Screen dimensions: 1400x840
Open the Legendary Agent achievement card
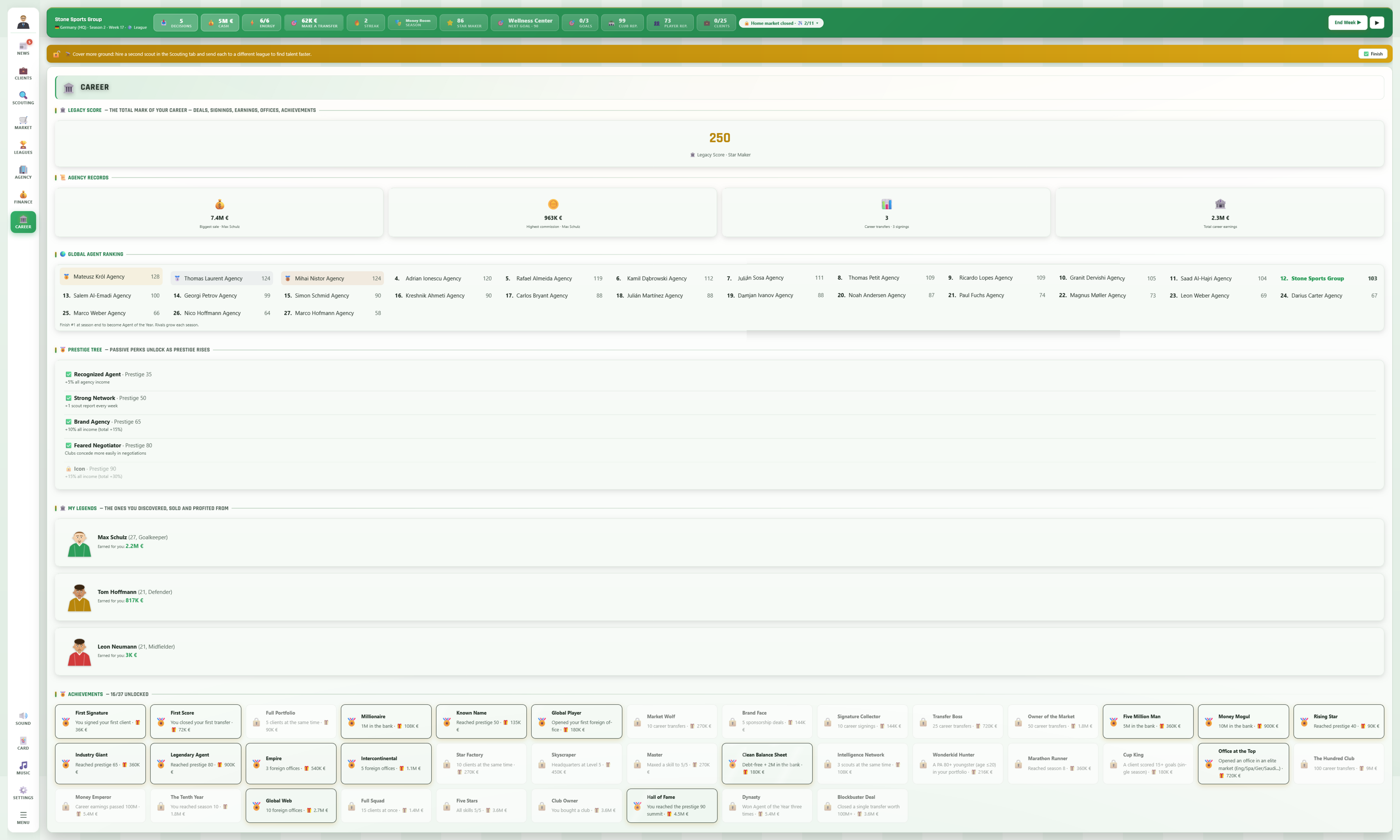(x=195, y=764)
